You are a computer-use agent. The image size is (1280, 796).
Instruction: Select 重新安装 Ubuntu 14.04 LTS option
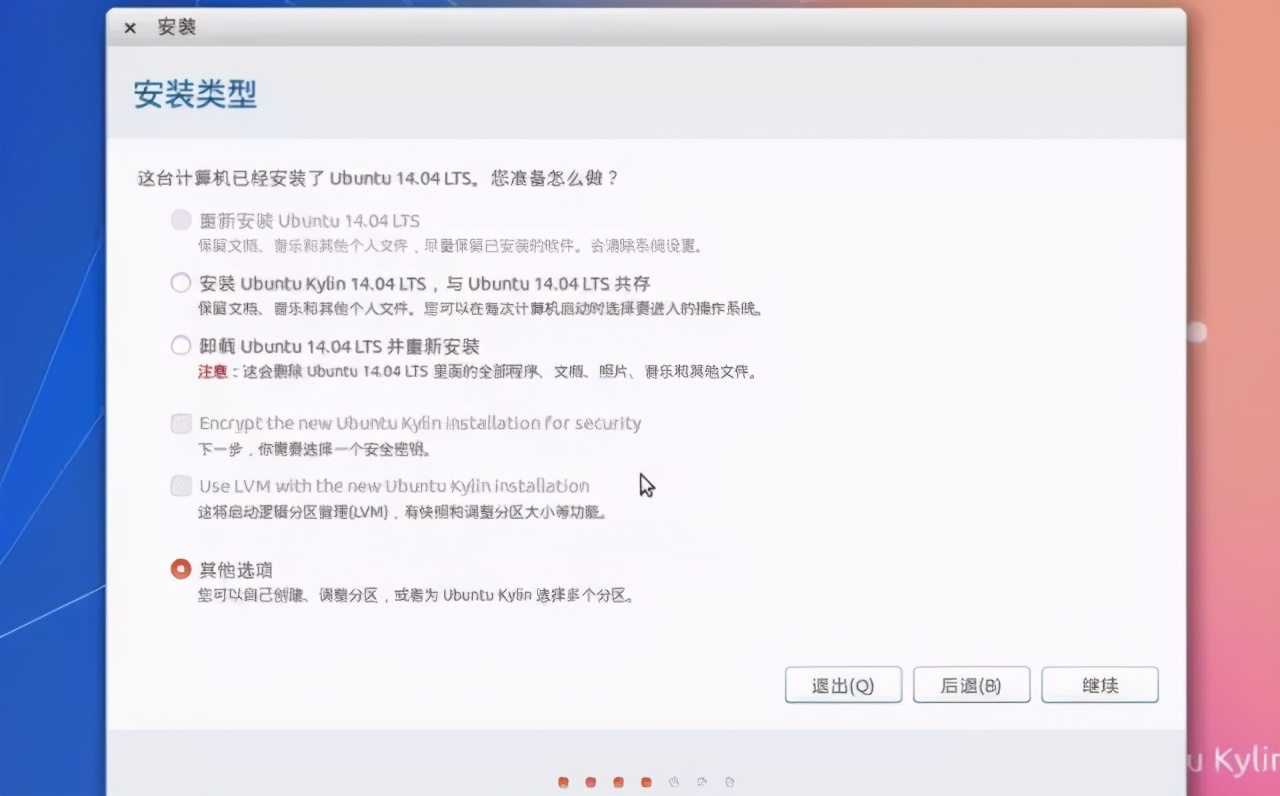pyautogui.click(x=181, y=220)
